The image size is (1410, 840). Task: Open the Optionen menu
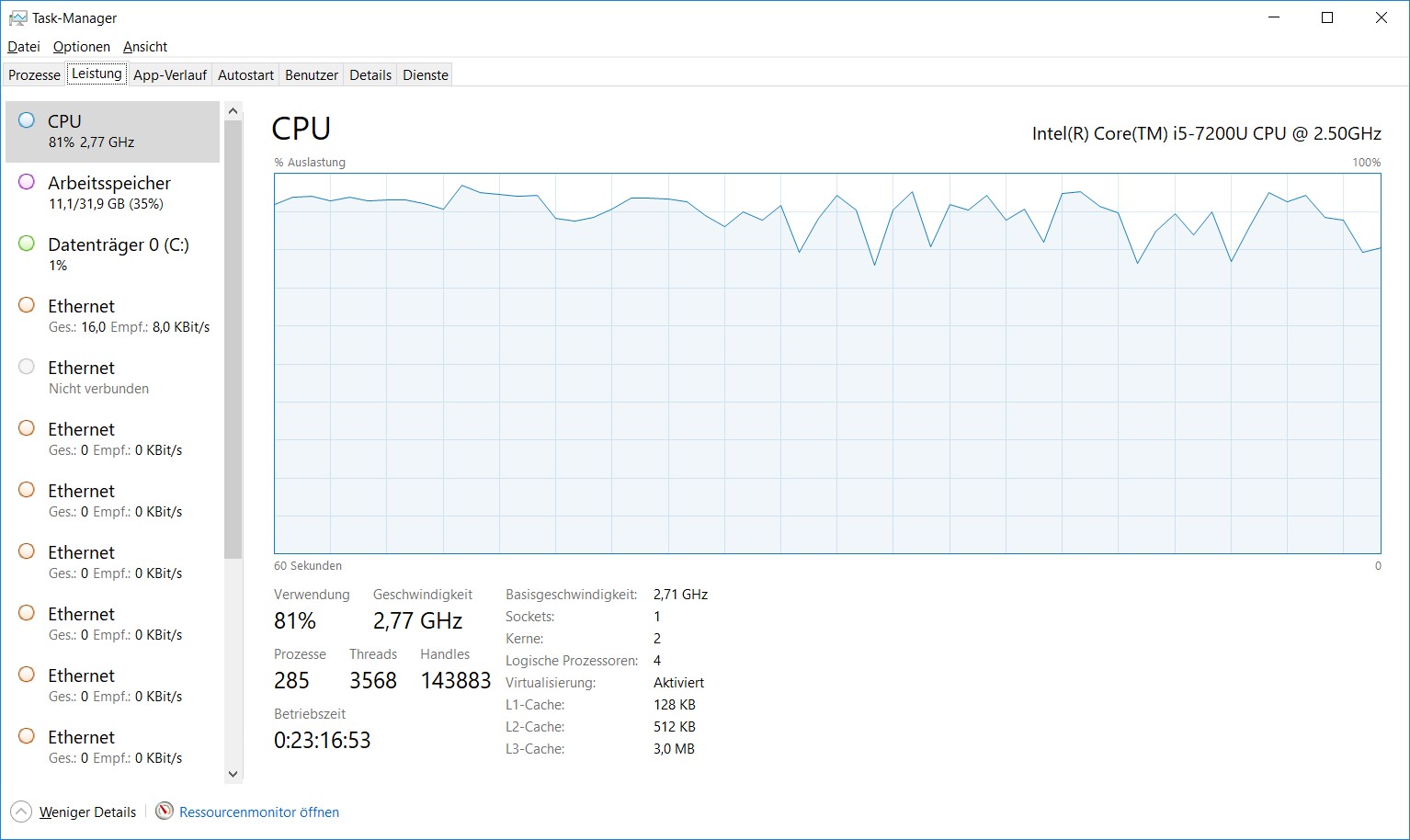click(82, 47)
